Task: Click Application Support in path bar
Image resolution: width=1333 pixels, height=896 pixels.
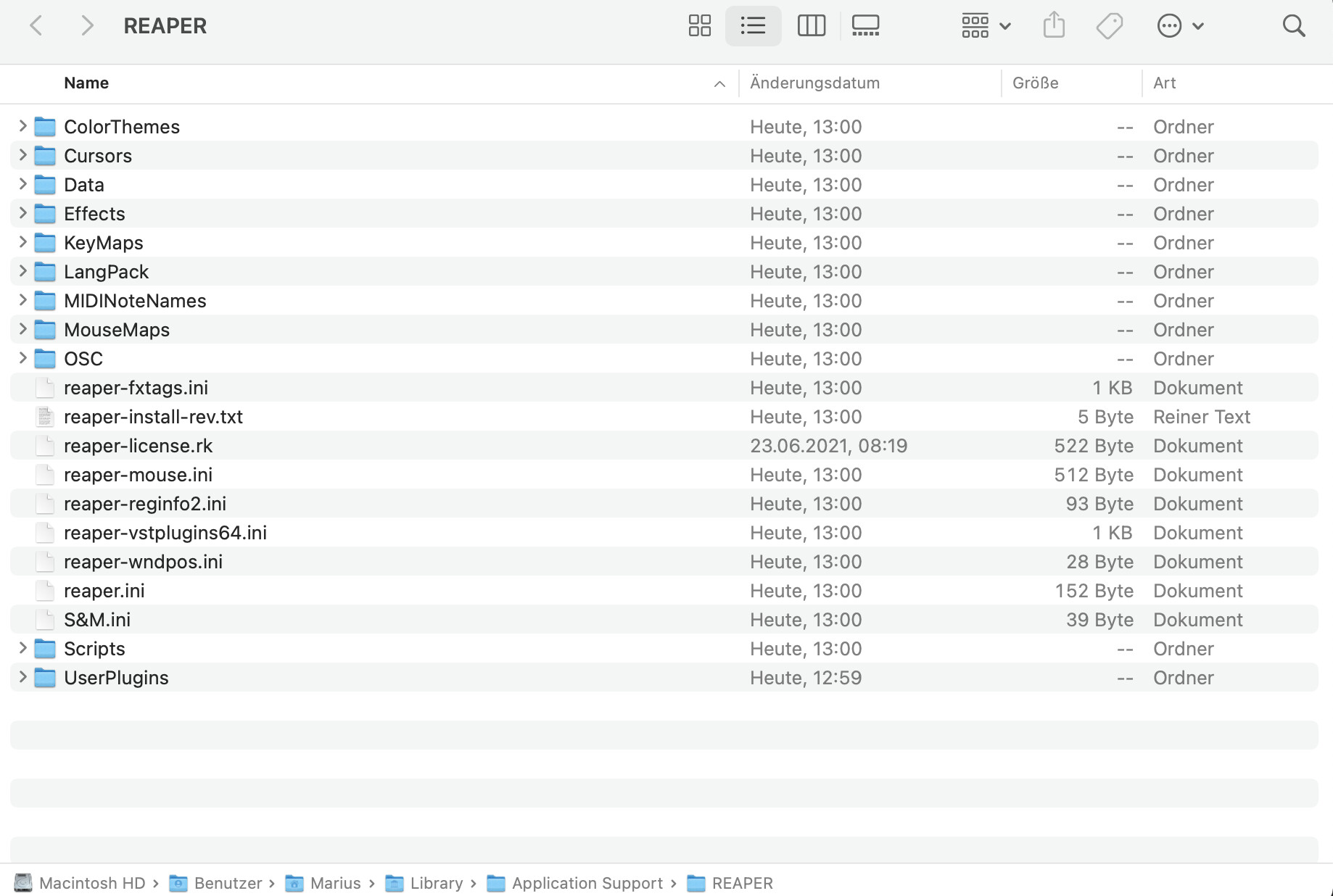Action: tap(587, 883)
